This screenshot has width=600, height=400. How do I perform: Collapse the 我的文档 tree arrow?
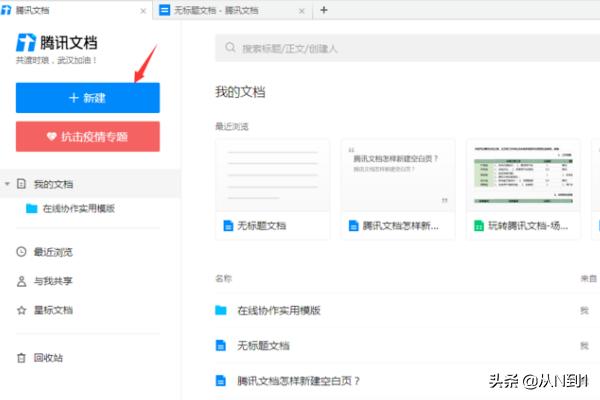click(x=7, y=184)
